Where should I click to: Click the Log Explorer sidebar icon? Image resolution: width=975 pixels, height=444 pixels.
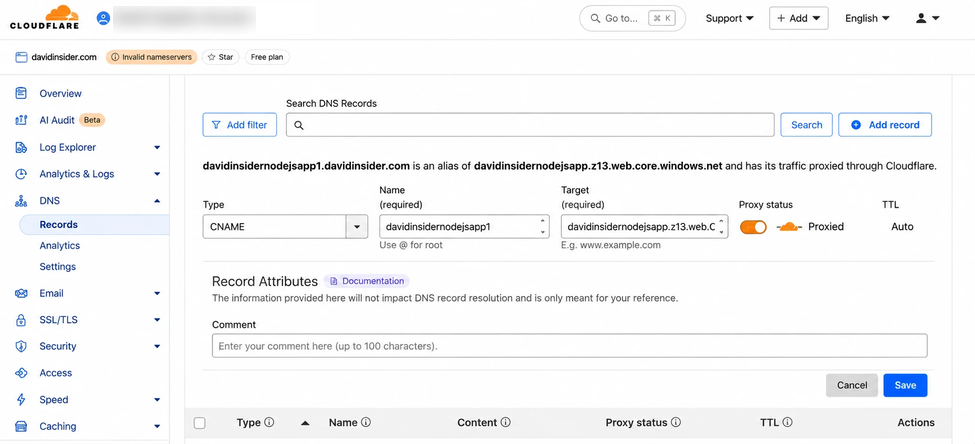(21, 147)
